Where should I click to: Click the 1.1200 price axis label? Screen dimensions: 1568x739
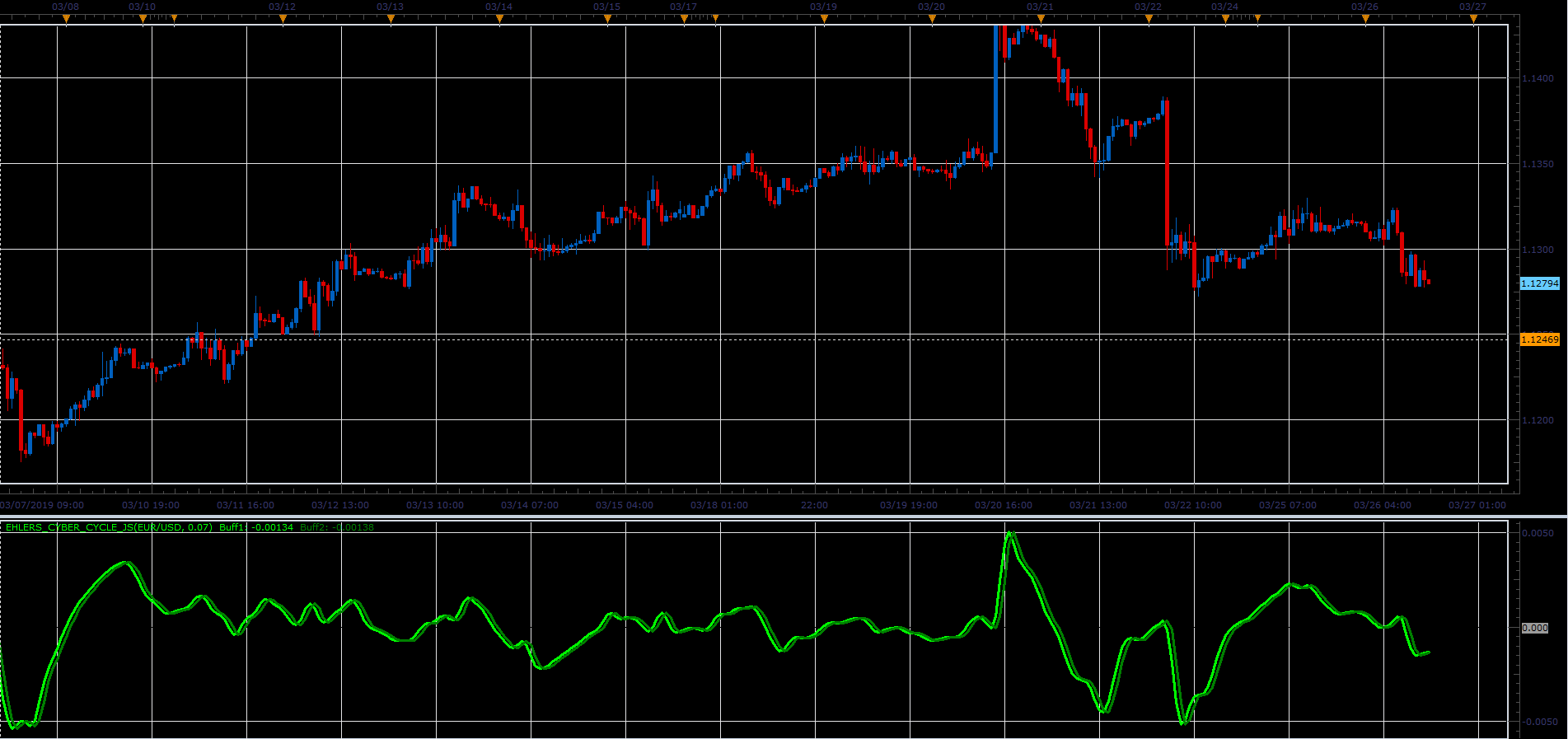point(1538,420)
